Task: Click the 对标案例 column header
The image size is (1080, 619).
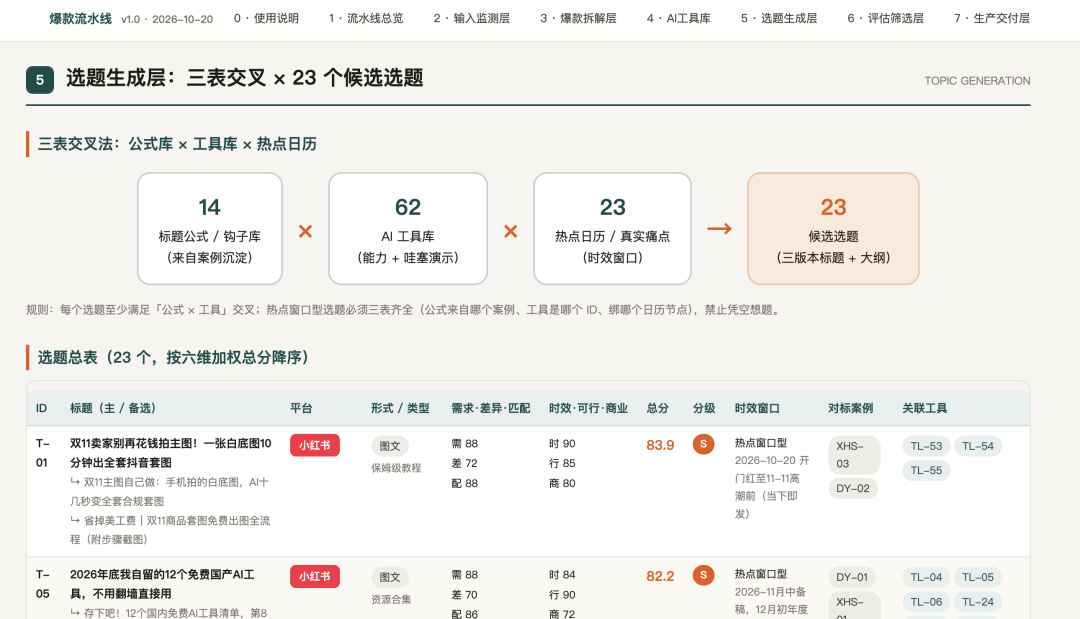Action: 851,408
